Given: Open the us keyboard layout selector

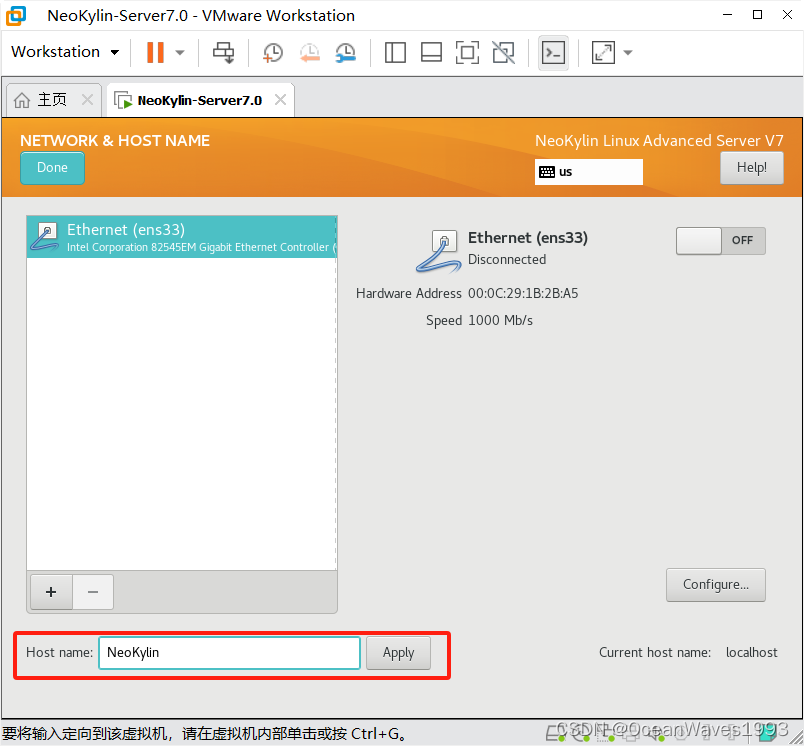Looking at the screenshot, I should click(589, 172).
